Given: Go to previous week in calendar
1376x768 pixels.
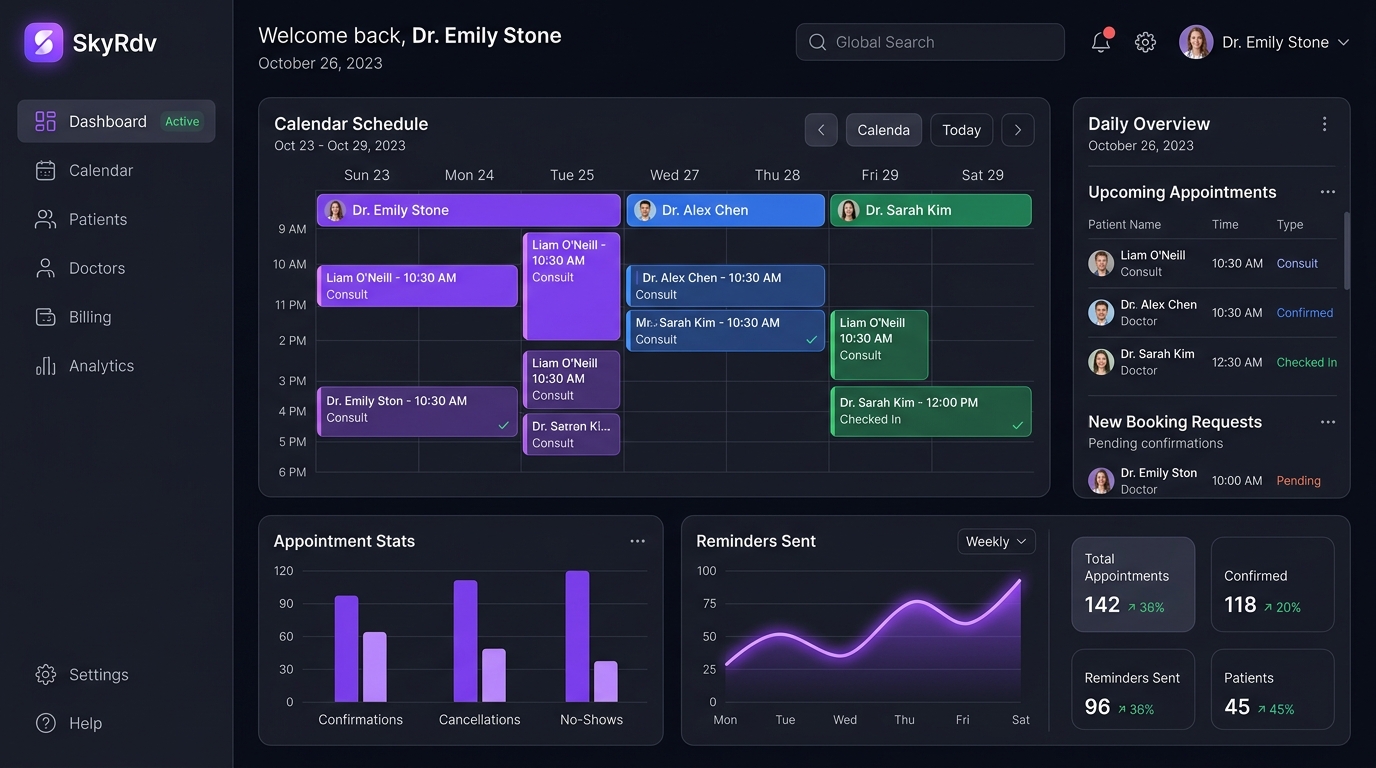Looking at the screenshot, I should (821, 130).
